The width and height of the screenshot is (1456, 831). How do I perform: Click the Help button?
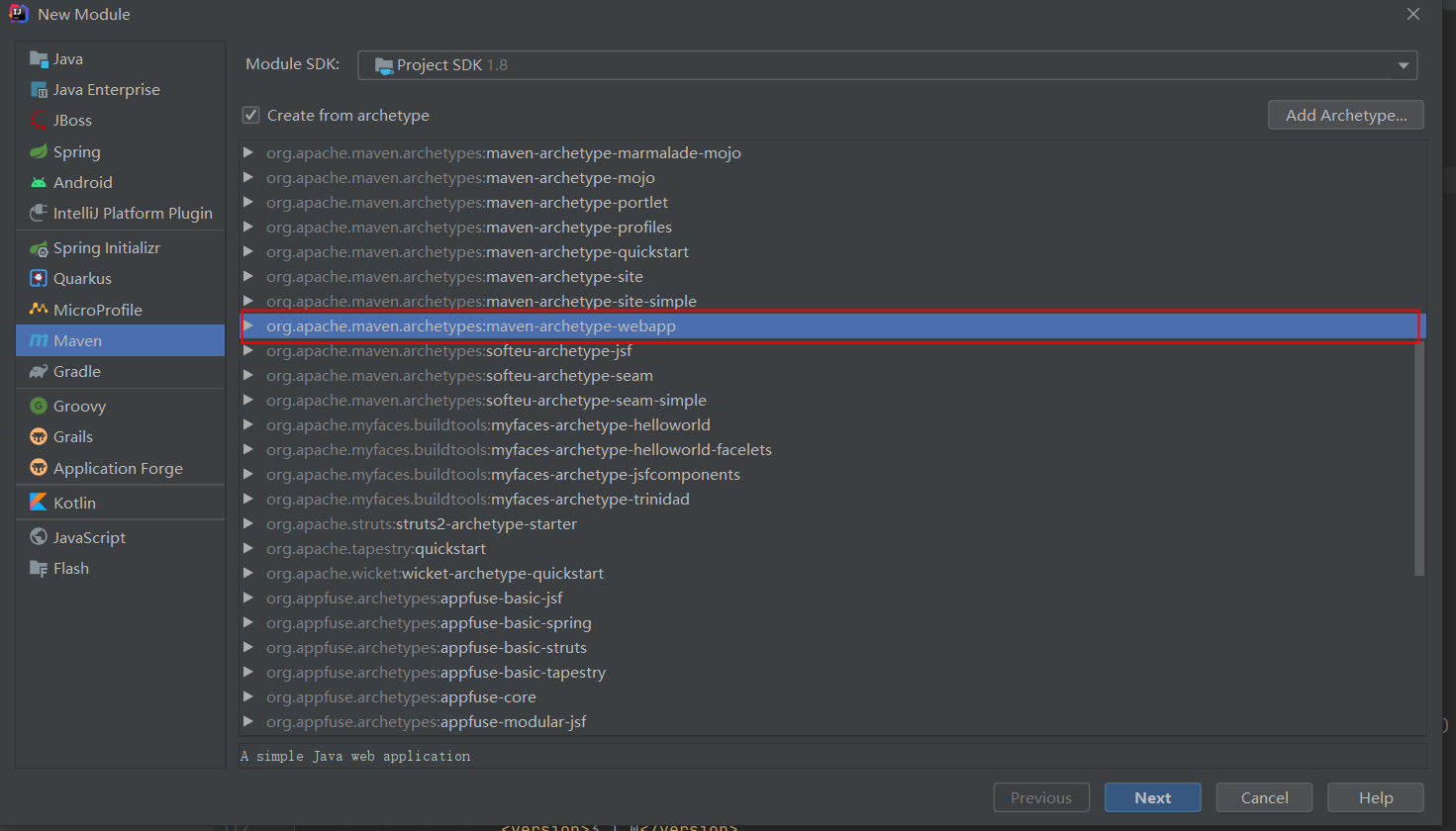tap(1376, 797)
